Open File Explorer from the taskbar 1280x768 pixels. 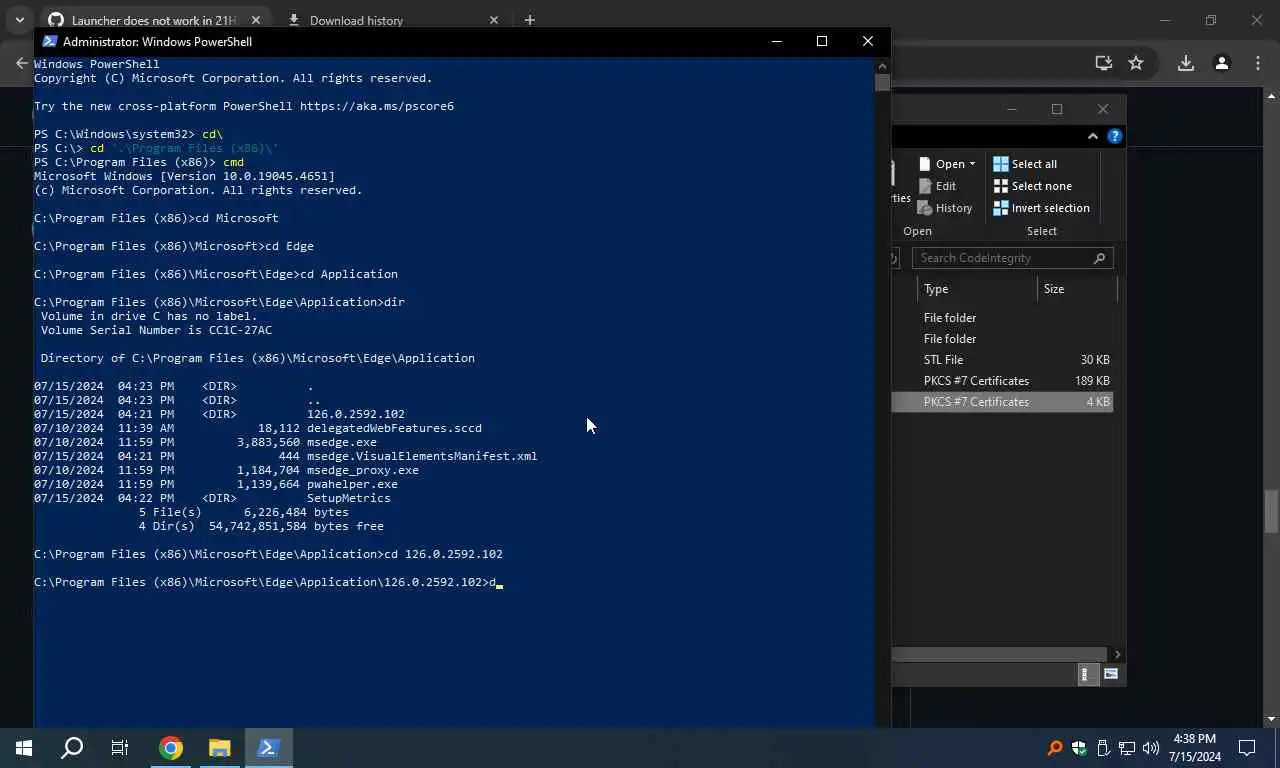pos(219,748)
